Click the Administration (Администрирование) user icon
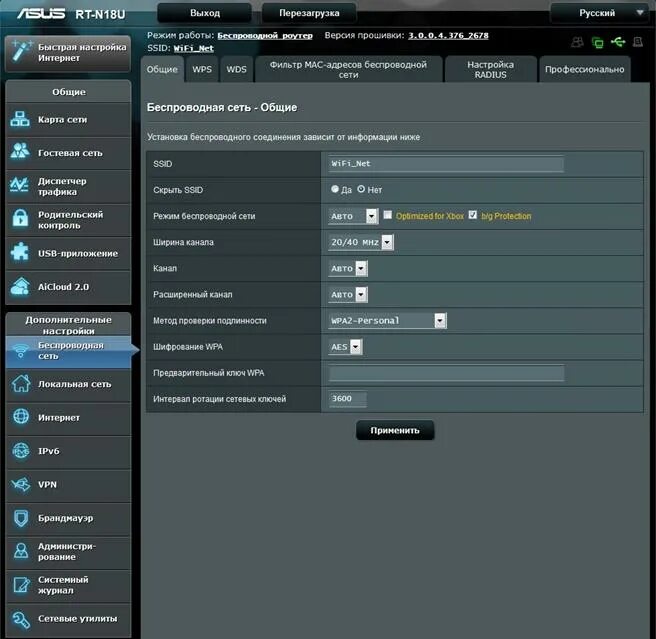656x639 pixels. [21, 551]
